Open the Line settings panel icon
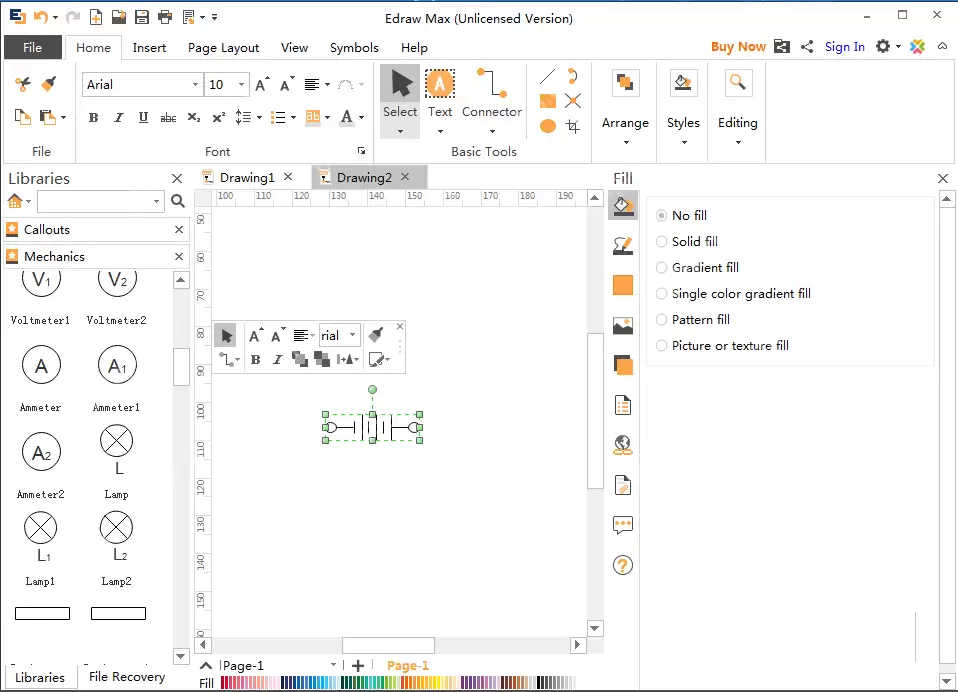 [623, 246]
